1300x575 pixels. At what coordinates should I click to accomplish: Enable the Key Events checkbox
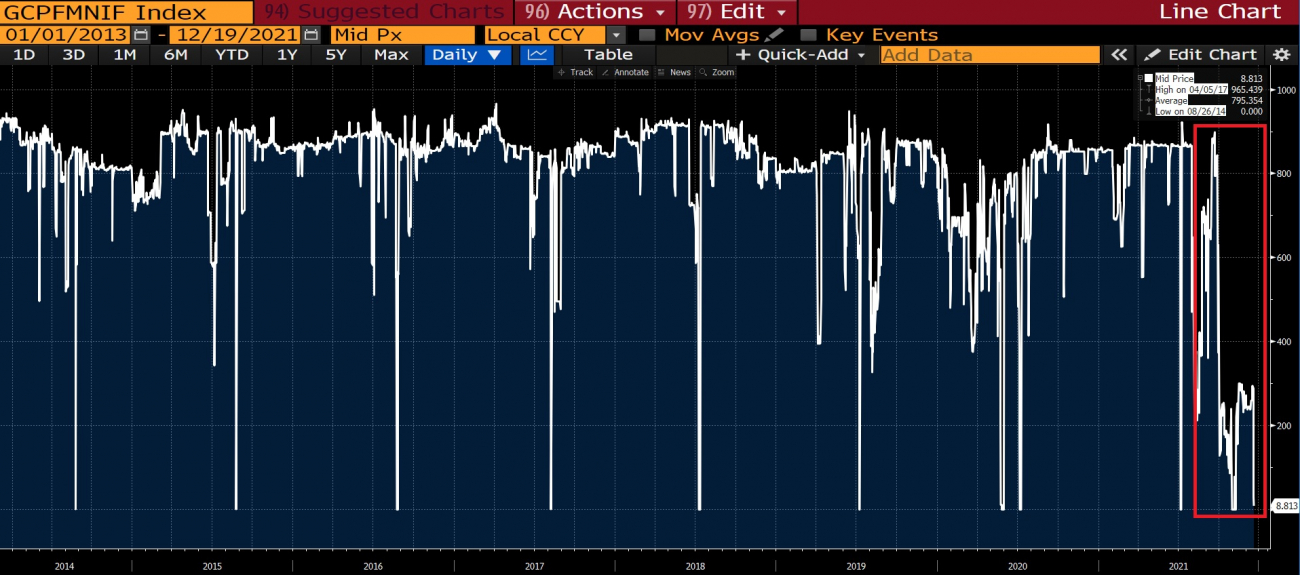click(x=808, y=35)
